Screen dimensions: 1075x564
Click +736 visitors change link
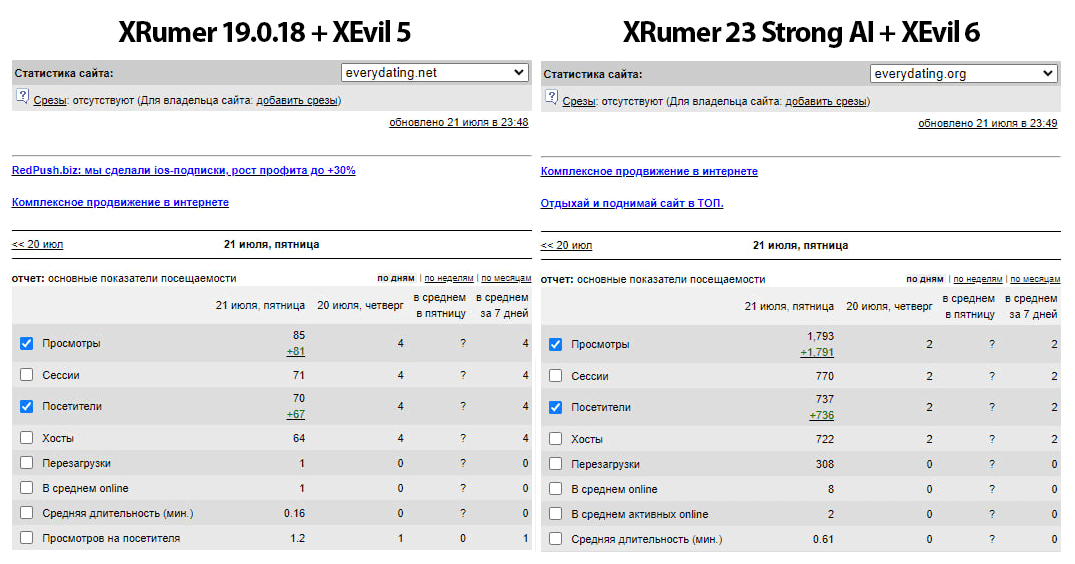tap(821, 415)
